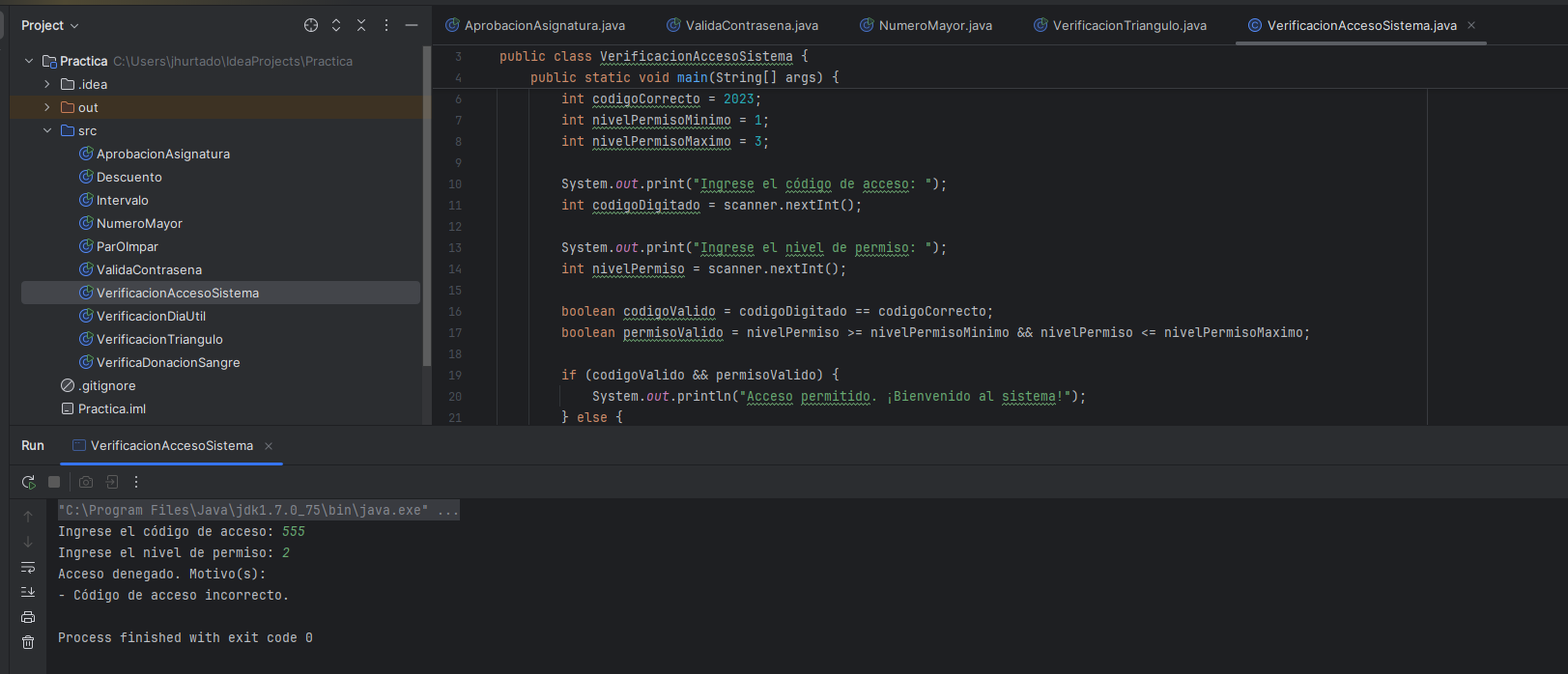This screenshot has width=1568, height=674.
Task: Click the print console icon
Action: click(28, 617)
